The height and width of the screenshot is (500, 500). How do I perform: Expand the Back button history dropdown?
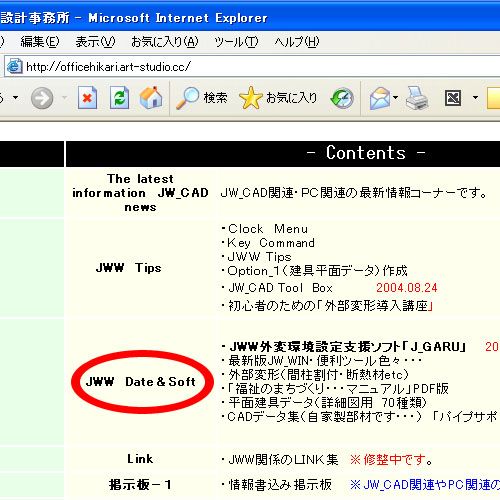coord(15,98)
